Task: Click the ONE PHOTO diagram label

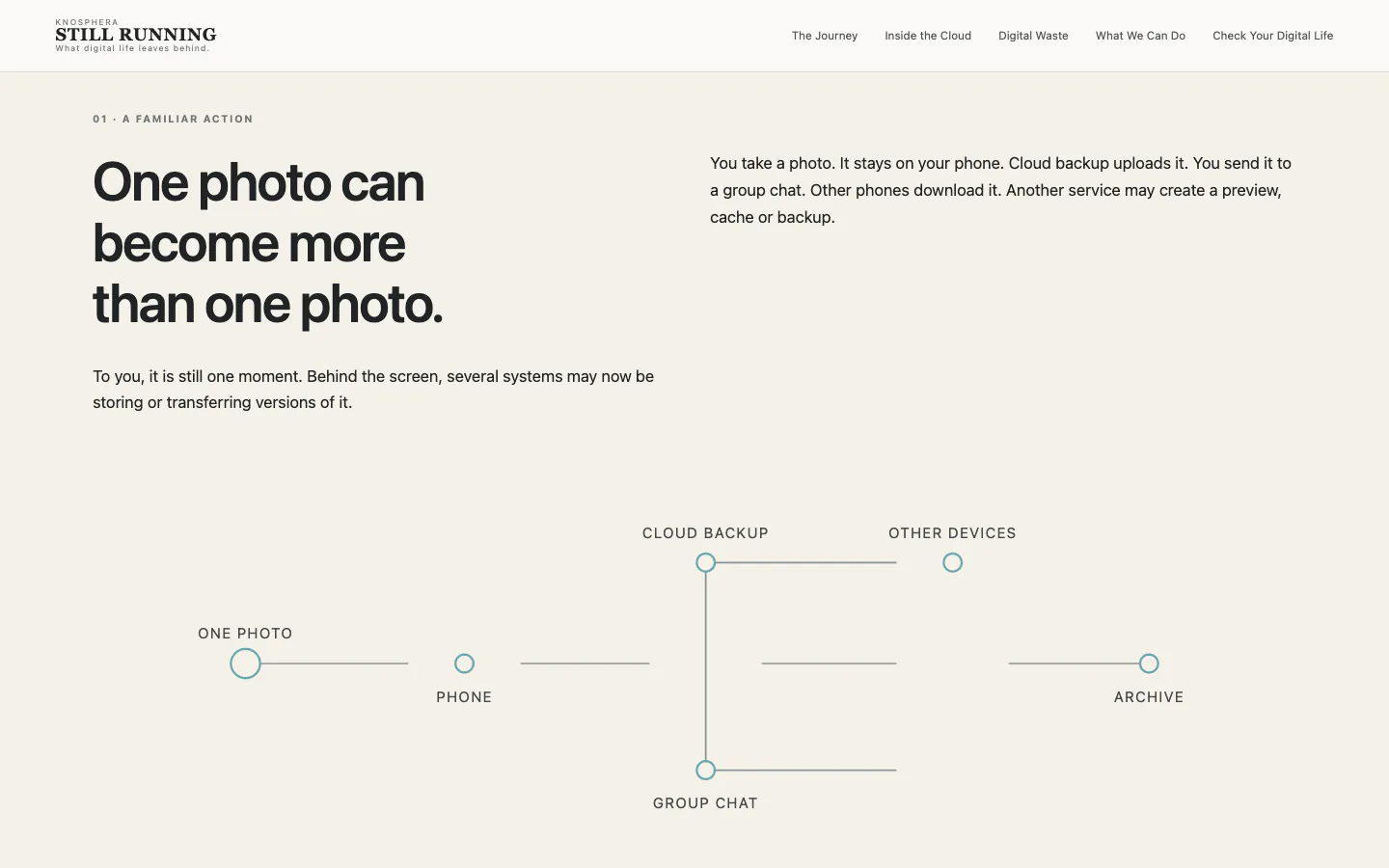Action: pos(245,634)
